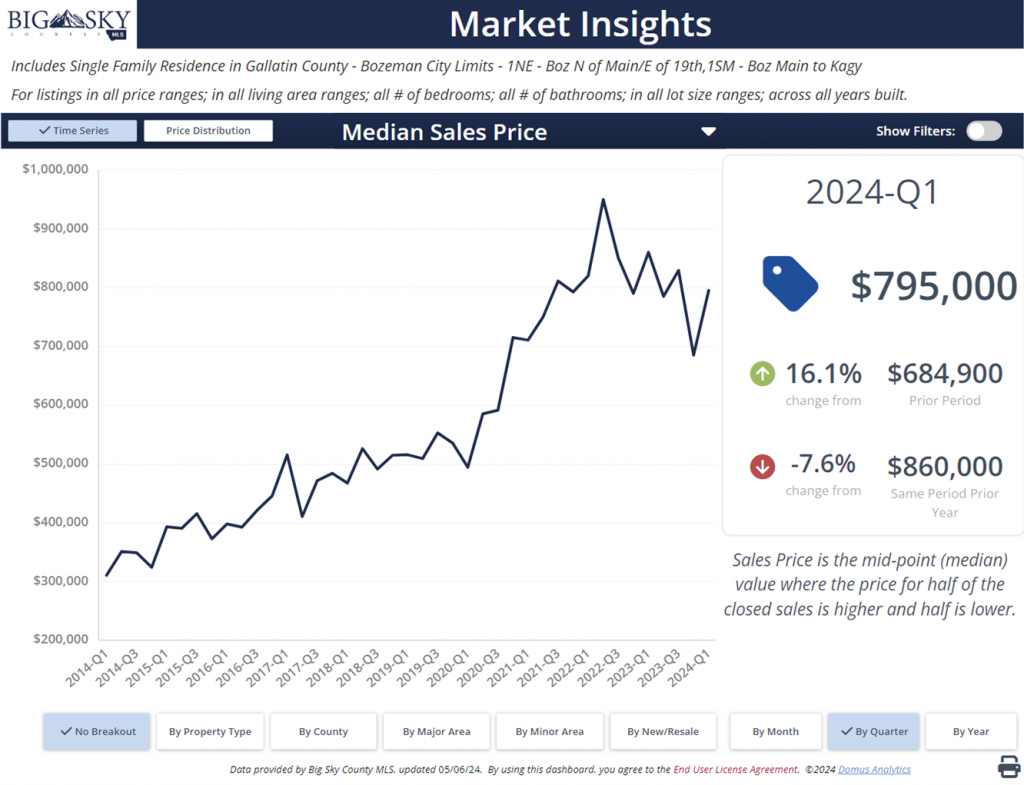Switch to the Time Series view
This screenshot has height=785, width=1024.
pos(72,131)
